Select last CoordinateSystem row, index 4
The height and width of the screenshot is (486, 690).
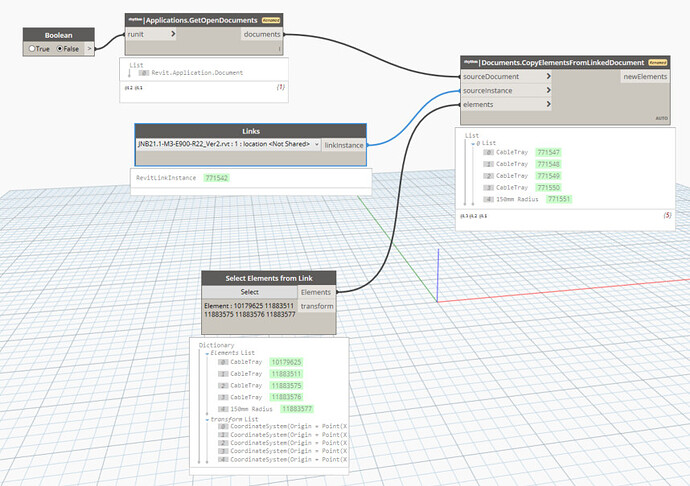282,460
